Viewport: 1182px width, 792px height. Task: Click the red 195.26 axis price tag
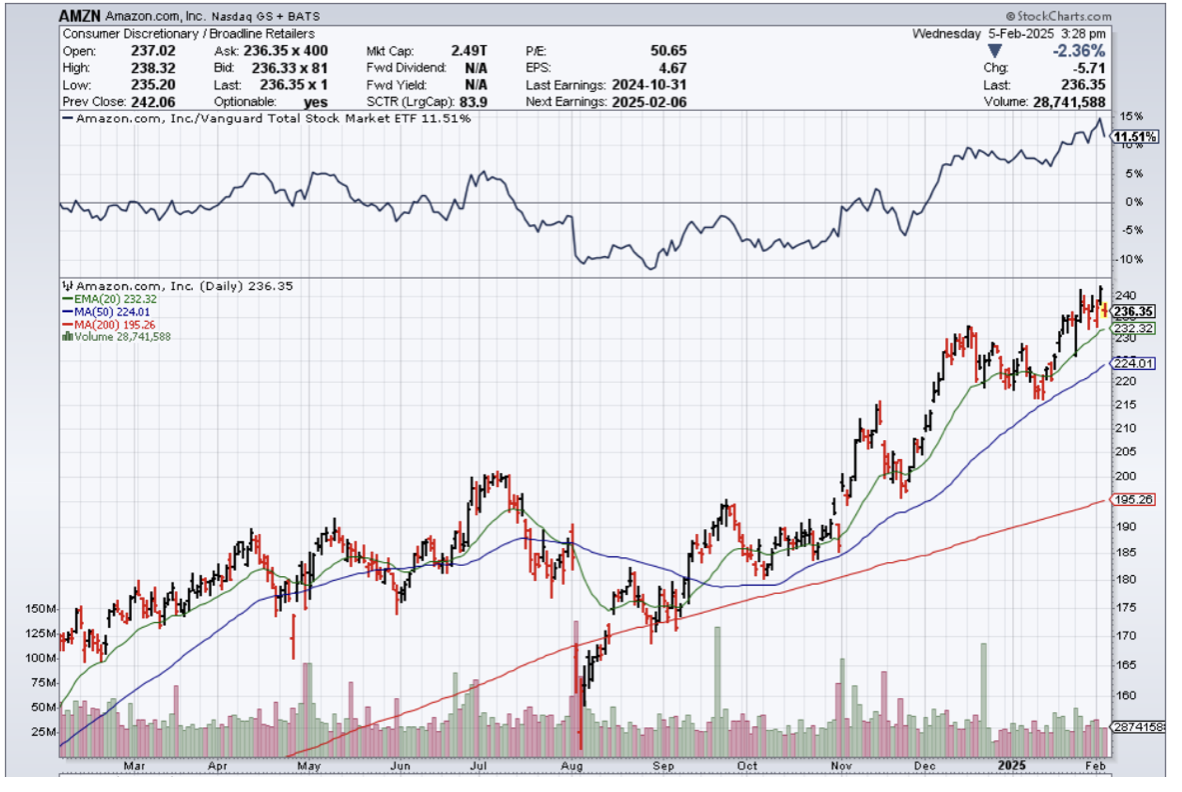[1134, 500]
